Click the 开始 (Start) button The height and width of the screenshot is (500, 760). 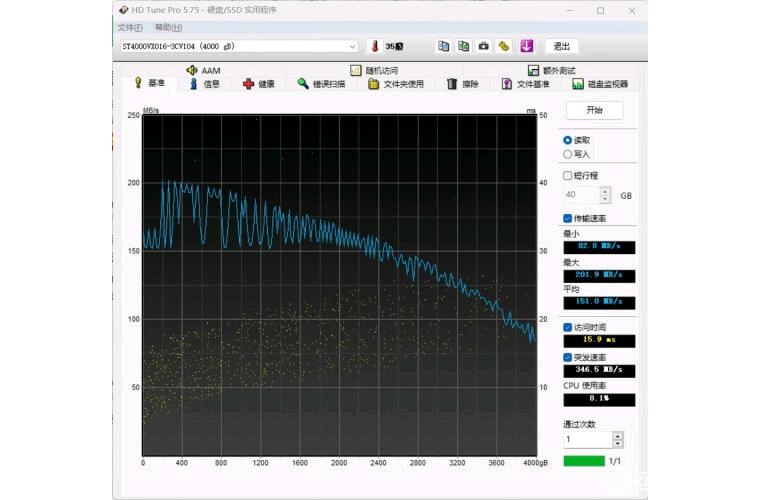(594, 110)
